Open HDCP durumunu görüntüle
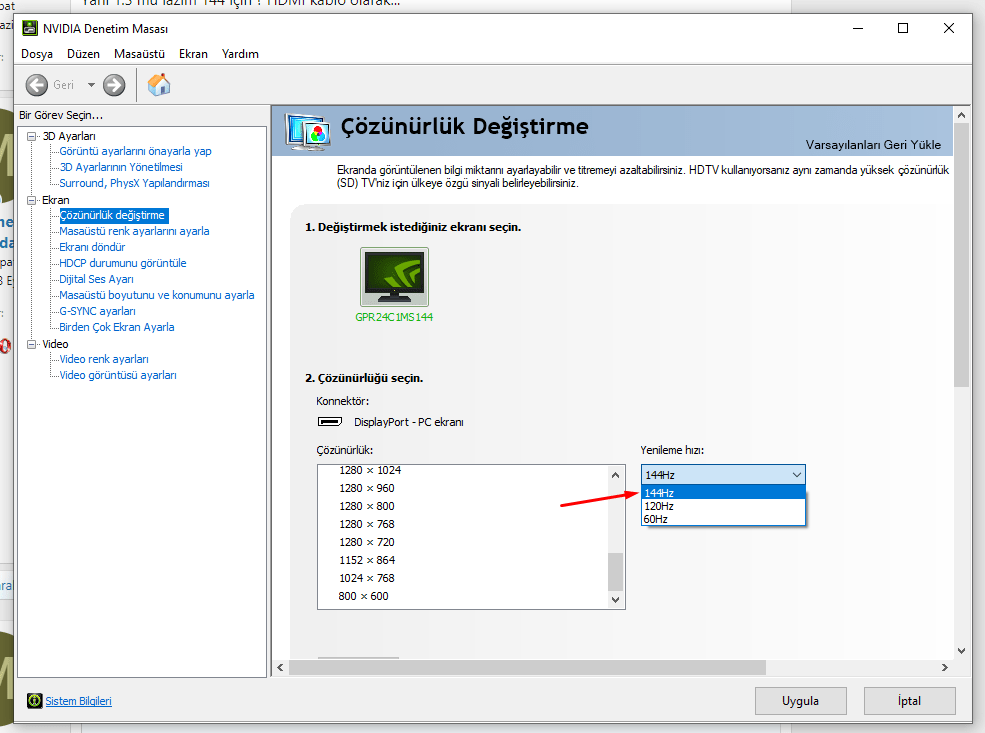 pos(122,263)
